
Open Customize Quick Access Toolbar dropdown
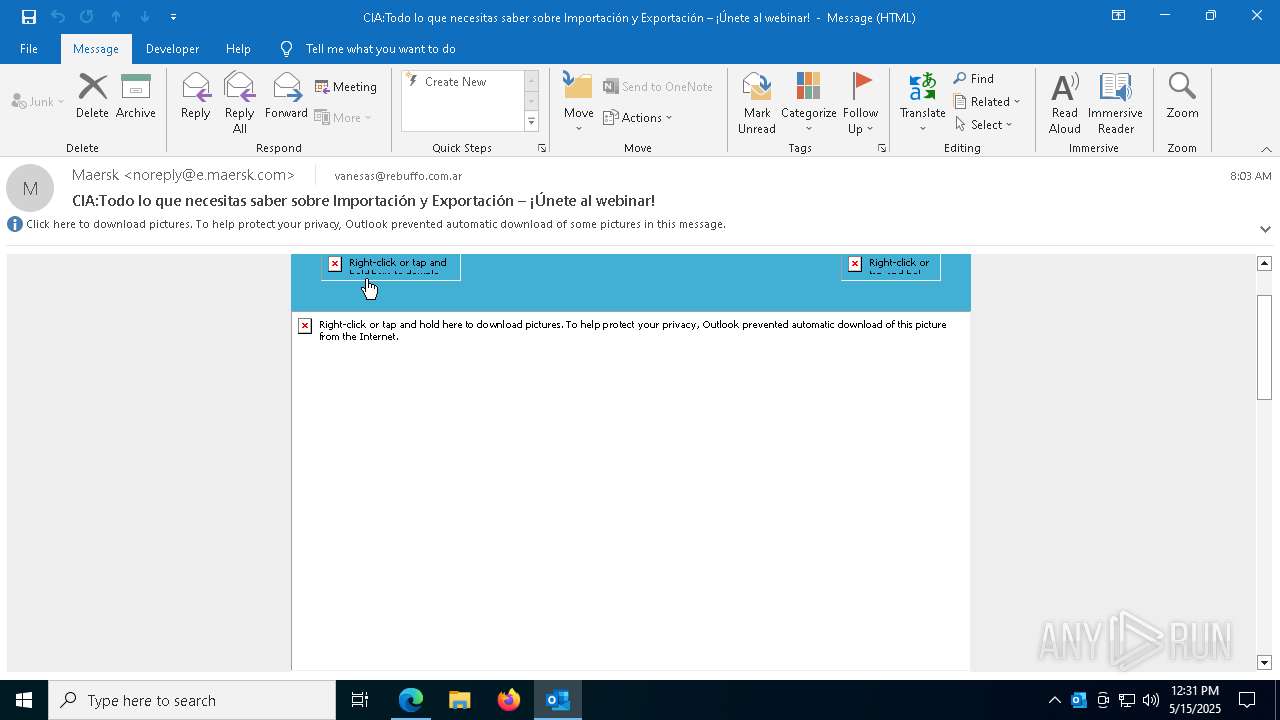tap(173, 17)
